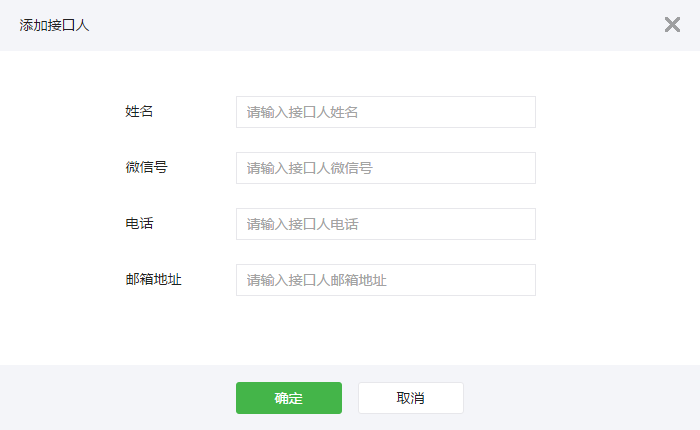Click the right end of the 电话 box
This screenshot has width=700, height=430.
pyautogui.click(x=527, y=224)
